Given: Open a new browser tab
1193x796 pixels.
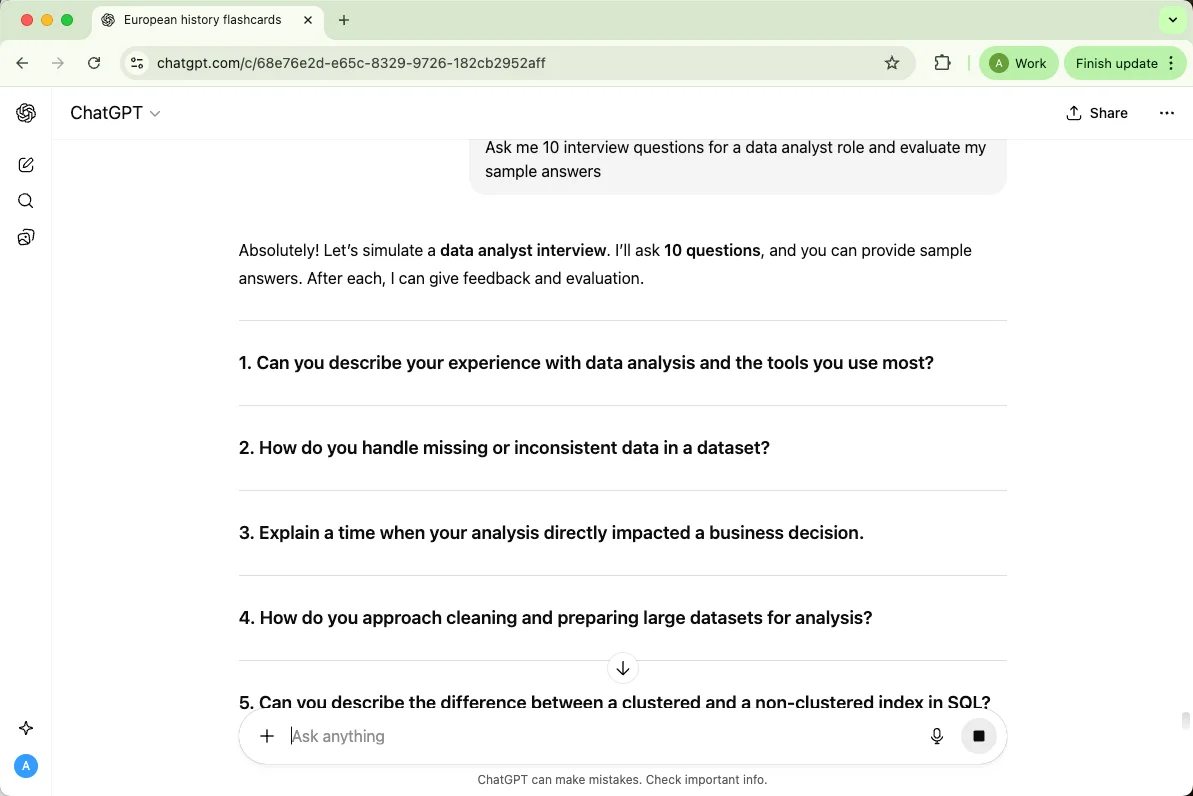Looking at the screenshot, I should (344, 20).
